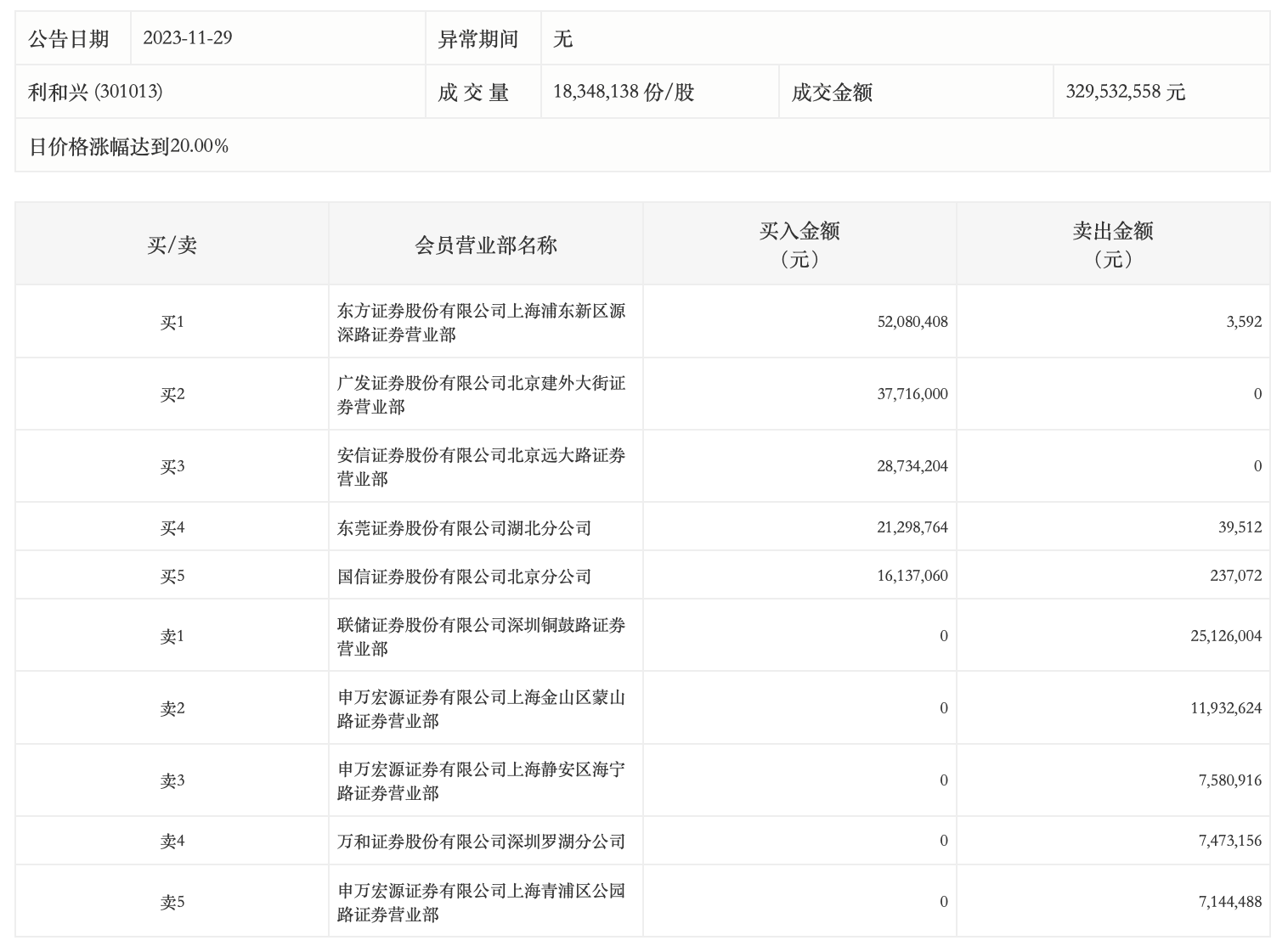The width and height of the screenshot is (1288, 946).
Task: Select 安信证券 北京远大路 branch name
Action: (x=481, y=467)
